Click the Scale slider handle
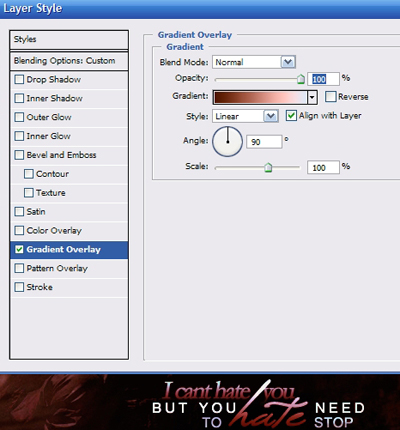This screenshot has width=400, height=430. click(x=268, y=167)
